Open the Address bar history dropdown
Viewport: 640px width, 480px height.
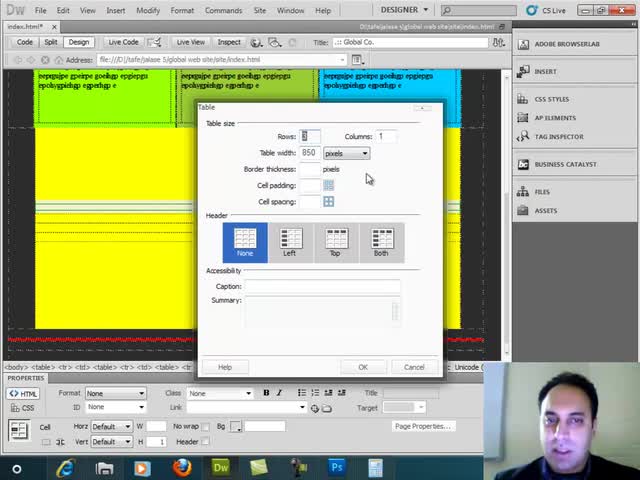342,60
